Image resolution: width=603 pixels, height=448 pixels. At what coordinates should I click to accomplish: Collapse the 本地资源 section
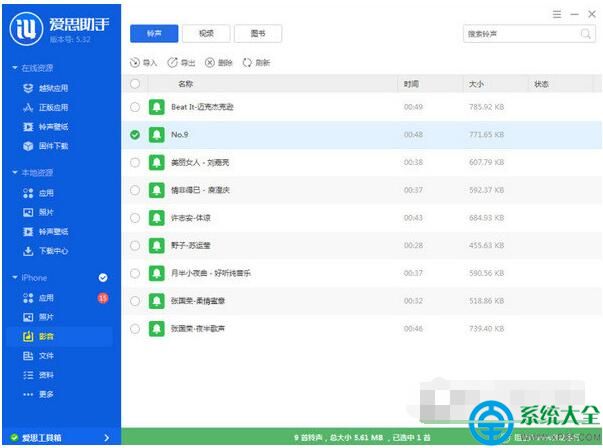point(15,172)
